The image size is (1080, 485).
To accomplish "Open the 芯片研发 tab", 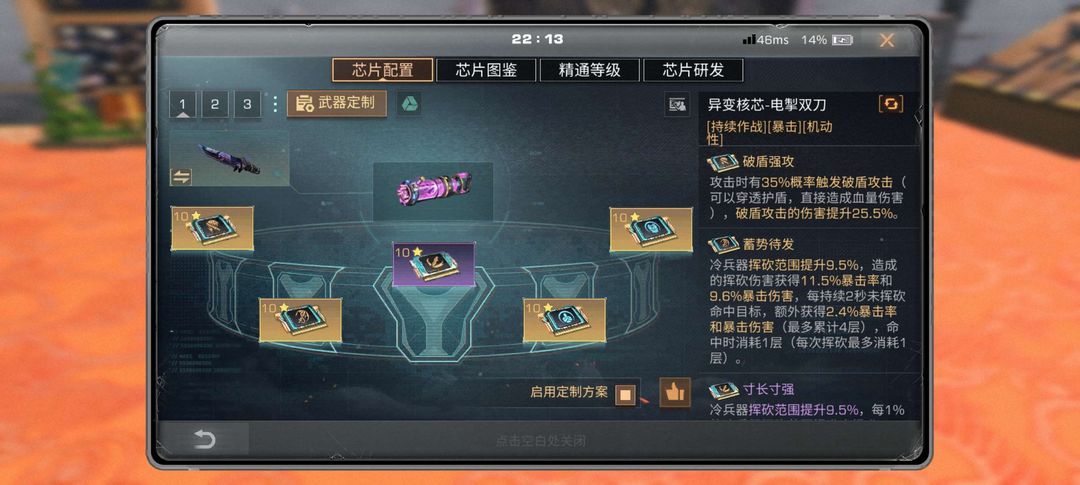I will 693,70.
